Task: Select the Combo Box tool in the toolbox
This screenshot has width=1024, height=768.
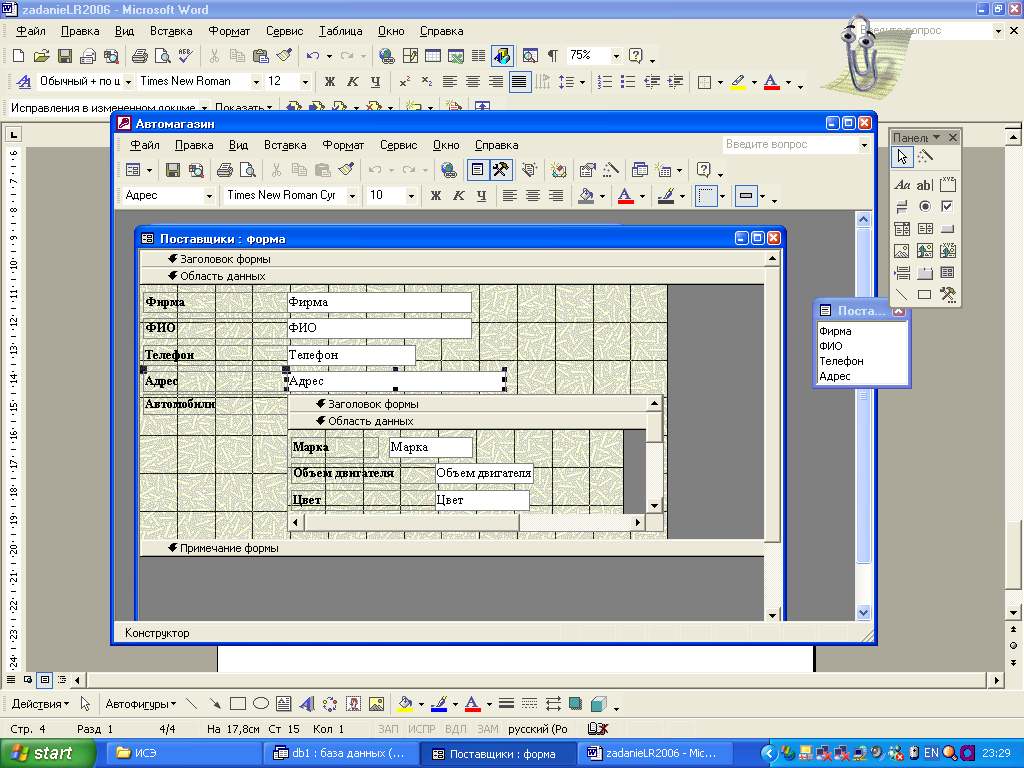Action: 902,229
